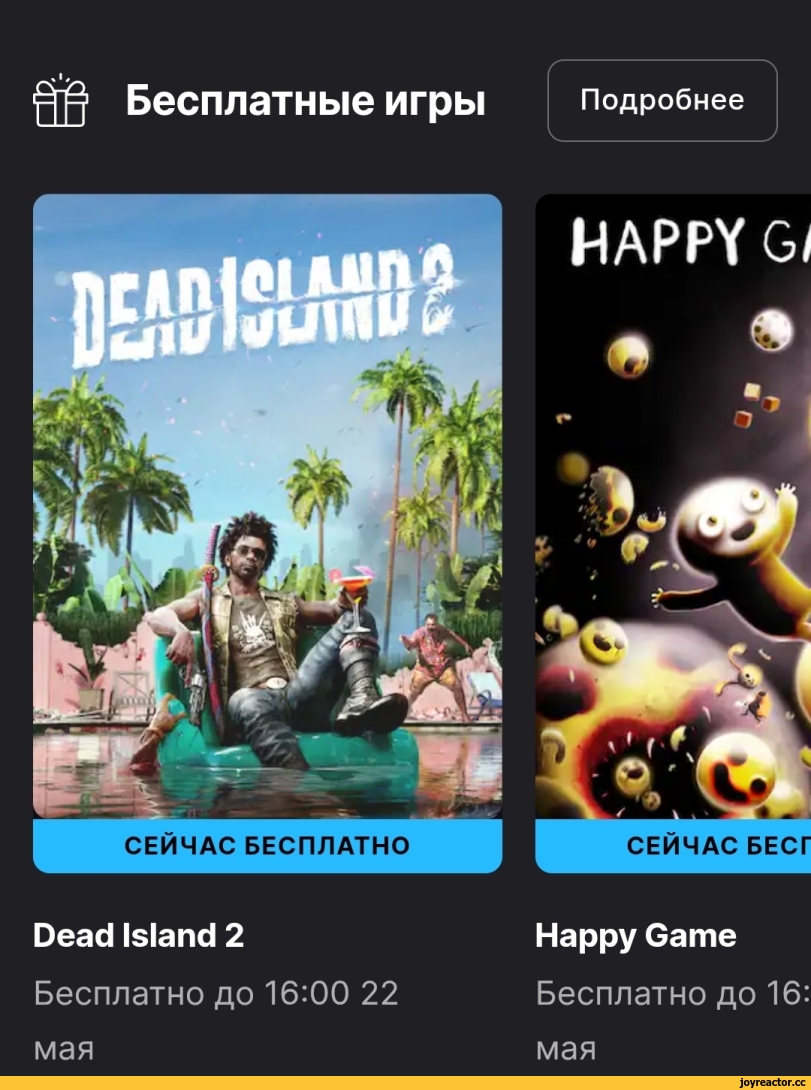Click the zombie in Hawaiian shirt
This screenshot has width=811, height=1090.
click(438, 660)
